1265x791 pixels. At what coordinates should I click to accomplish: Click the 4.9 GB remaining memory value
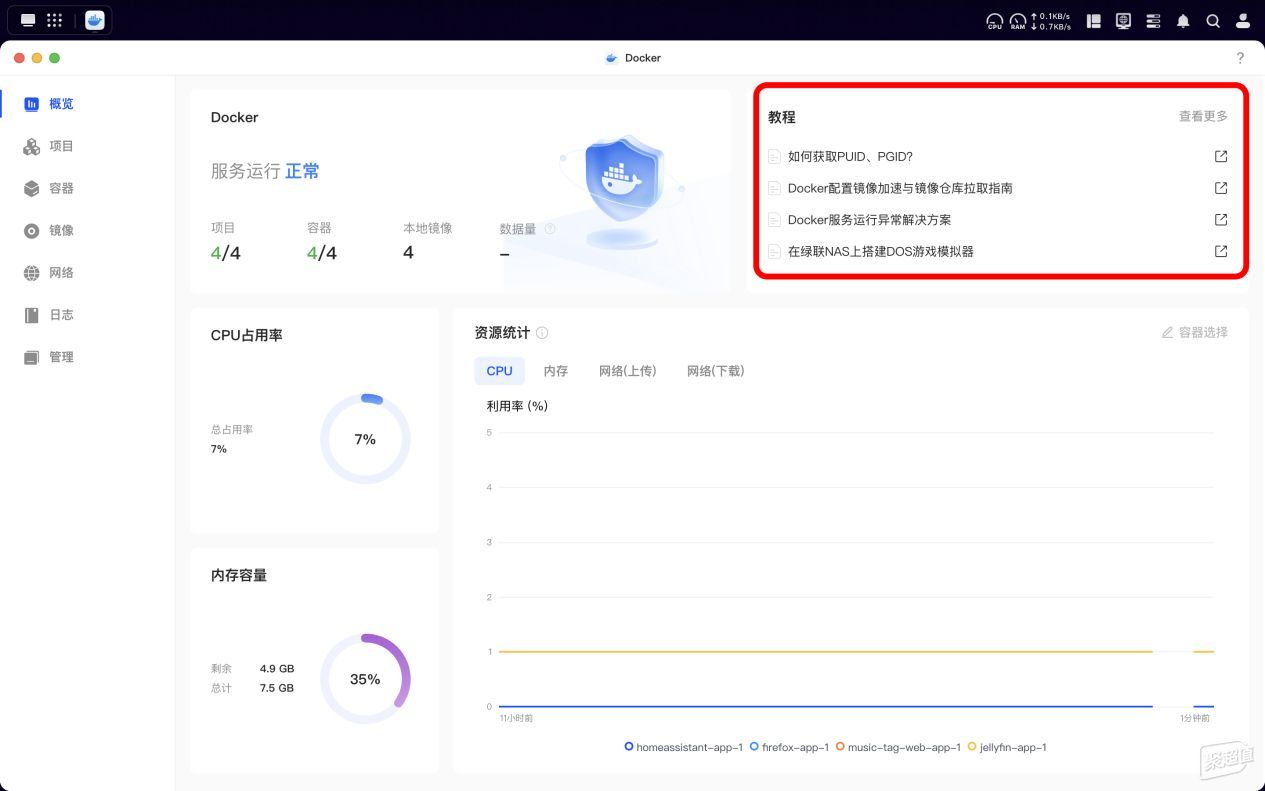(277, 669)
